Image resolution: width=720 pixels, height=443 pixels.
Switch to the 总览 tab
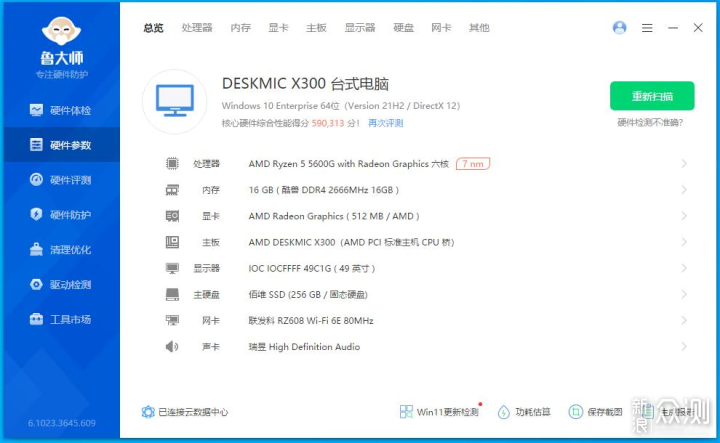[153, 28]
